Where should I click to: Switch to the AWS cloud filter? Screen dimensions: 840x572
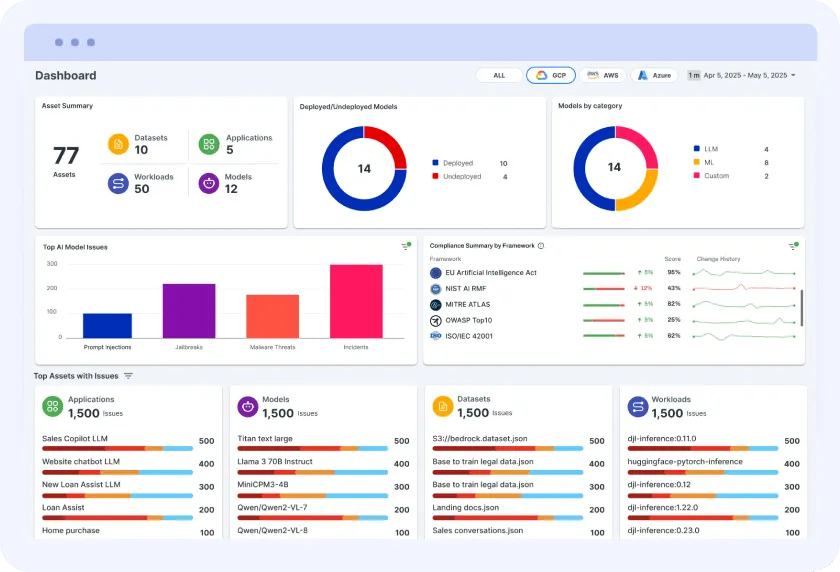point(603,75)
